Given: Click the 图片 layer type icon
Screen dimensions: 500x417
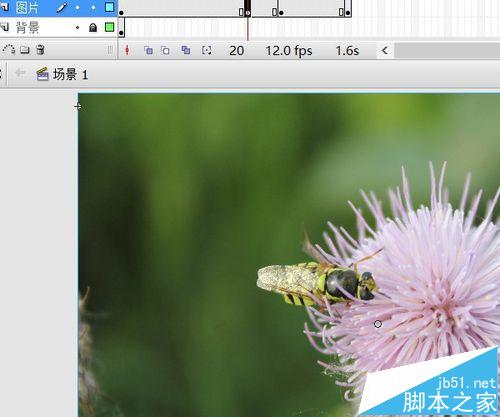Looking at the screenshot, I should point(5,7).
